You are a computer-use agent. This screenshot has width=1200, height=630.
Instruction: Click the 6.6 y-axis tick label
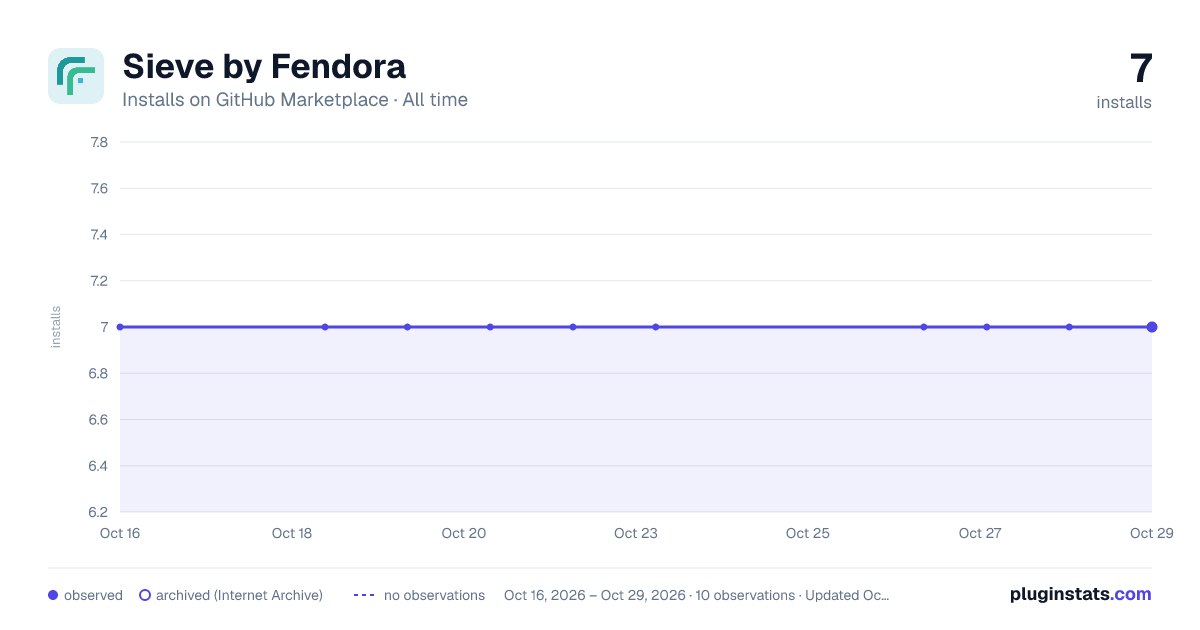click(98, 420)
